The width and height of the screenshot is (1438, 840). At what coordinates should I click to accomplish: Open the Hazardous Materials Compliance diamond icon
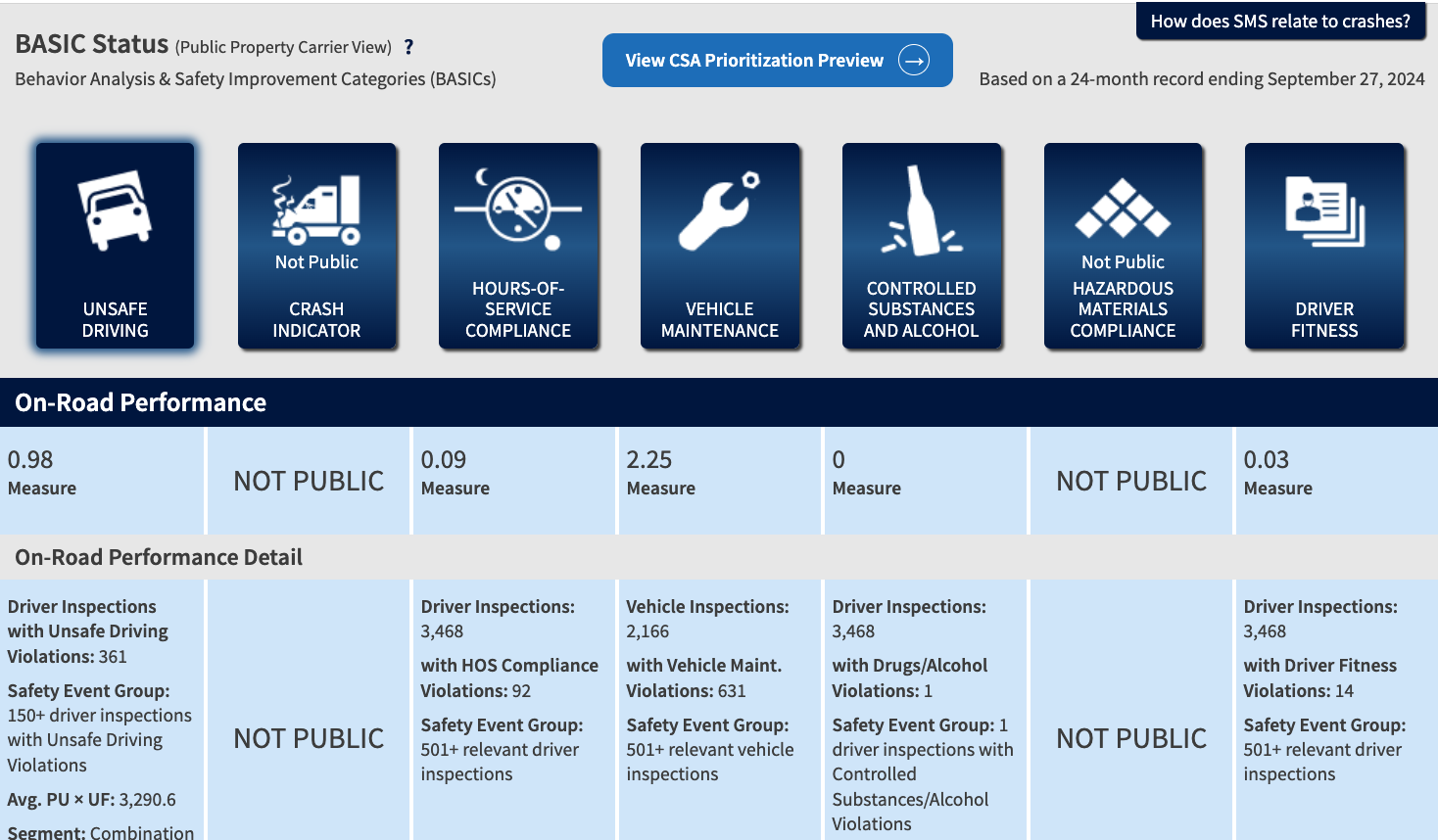pos(1124,206)
